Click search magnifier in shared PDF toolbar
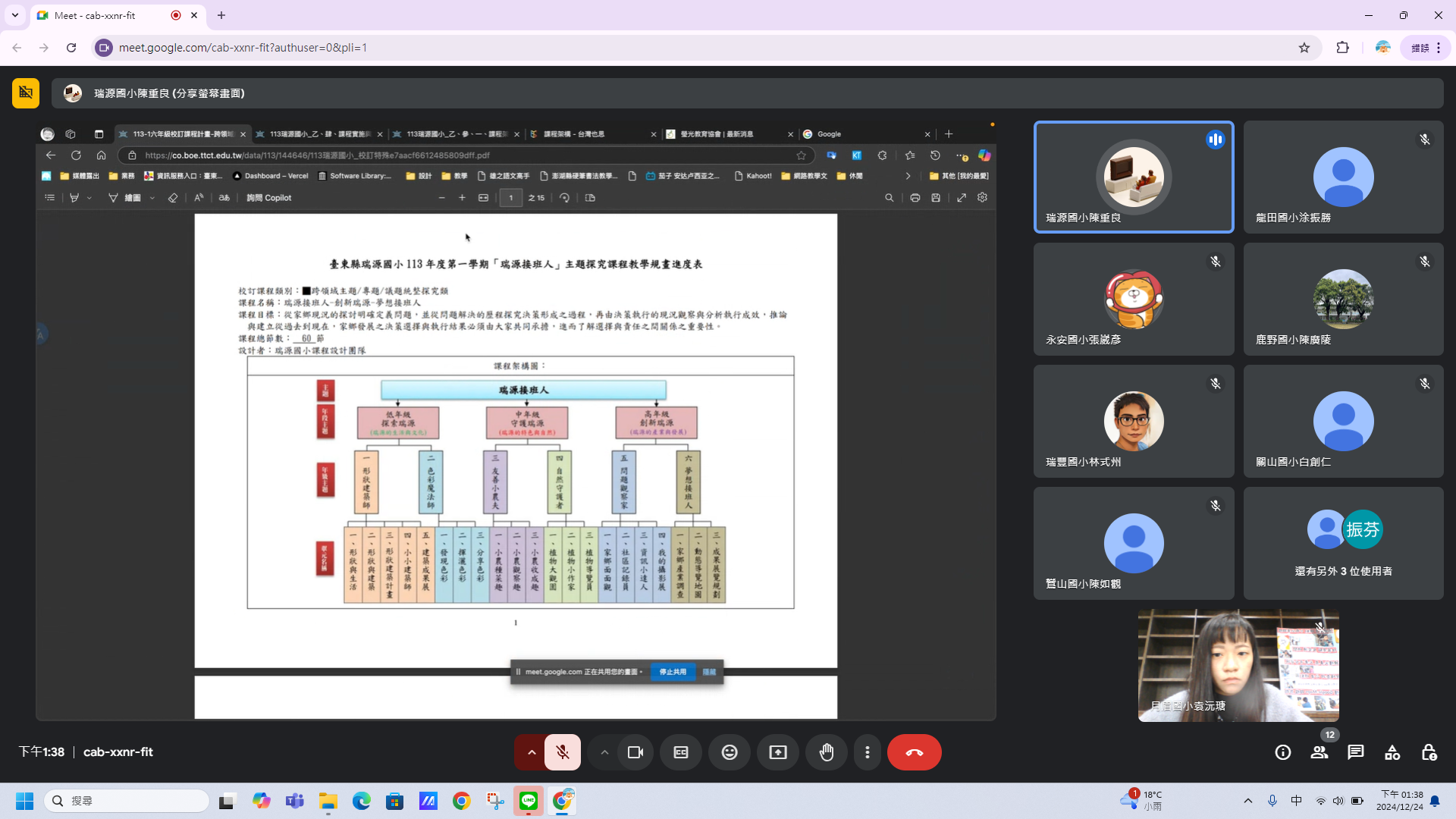 tap(889, 198)
